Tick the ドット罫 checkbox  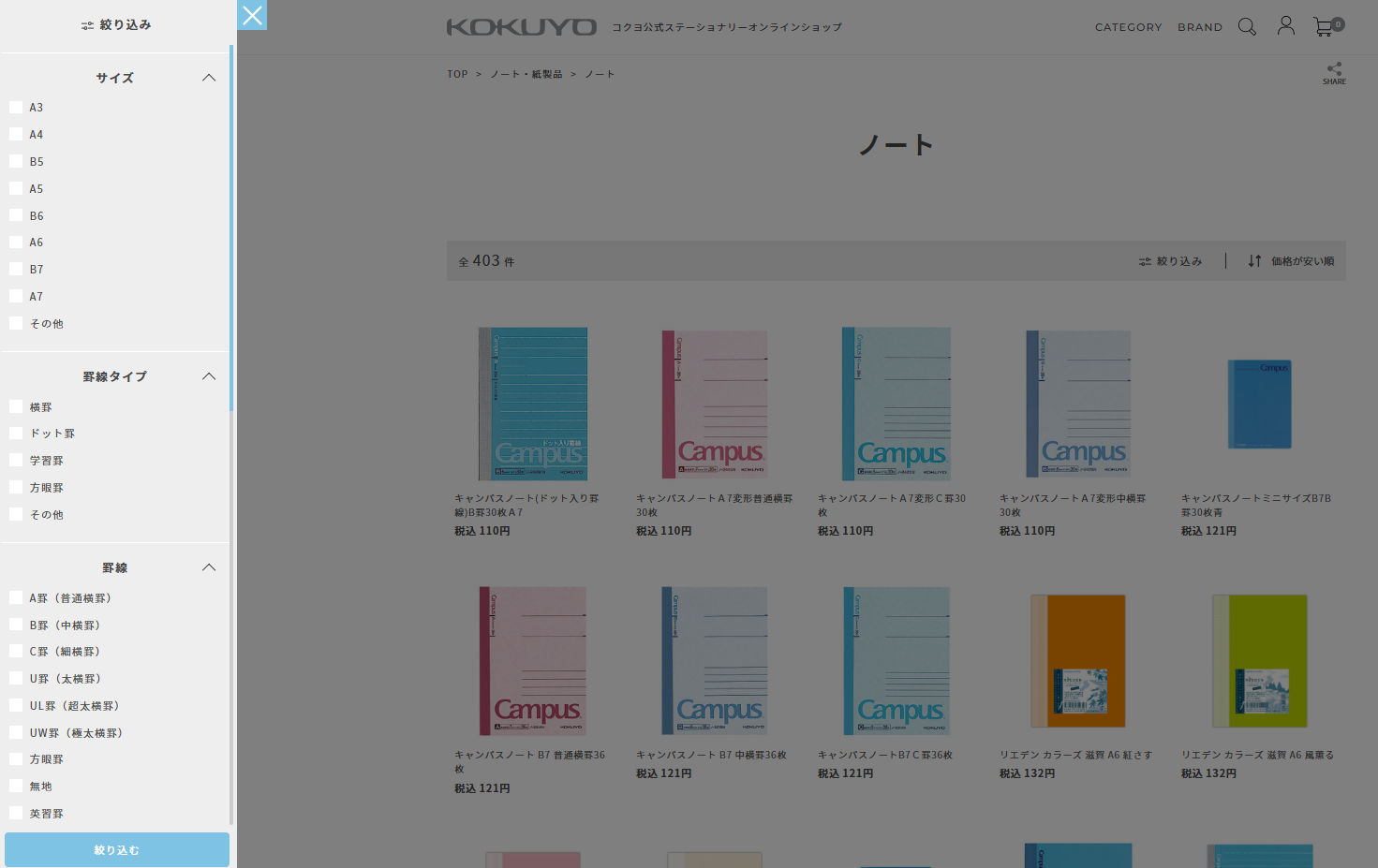(x=16, y=434)
